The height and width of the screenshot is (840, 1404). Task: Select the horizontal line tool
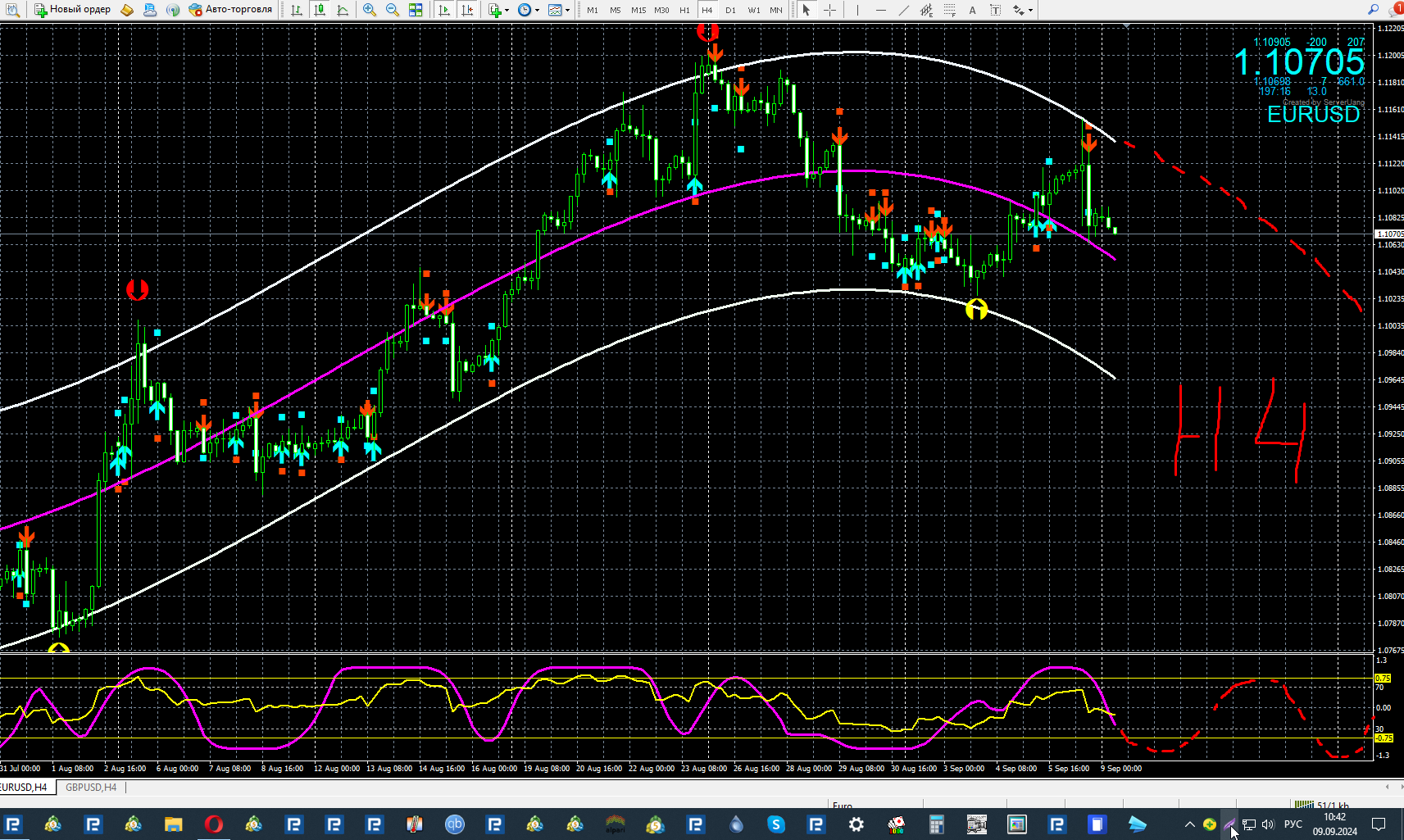[880, 10]
